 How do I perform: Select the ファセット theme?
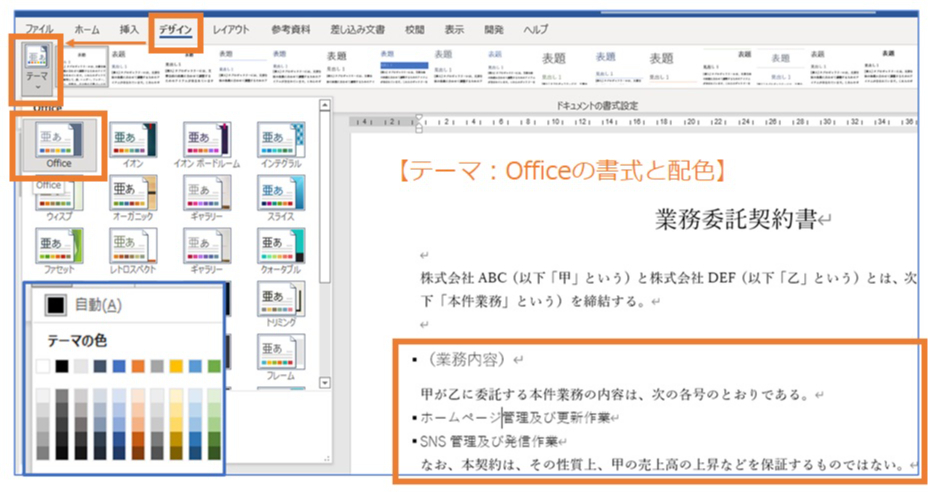(x=58, y=251)
